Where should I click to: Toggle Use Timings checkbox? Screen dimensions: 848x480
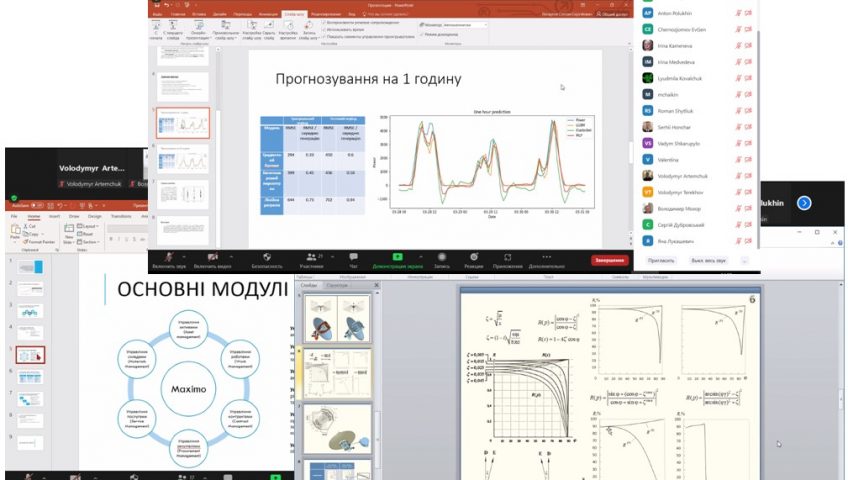pos(324,30)
